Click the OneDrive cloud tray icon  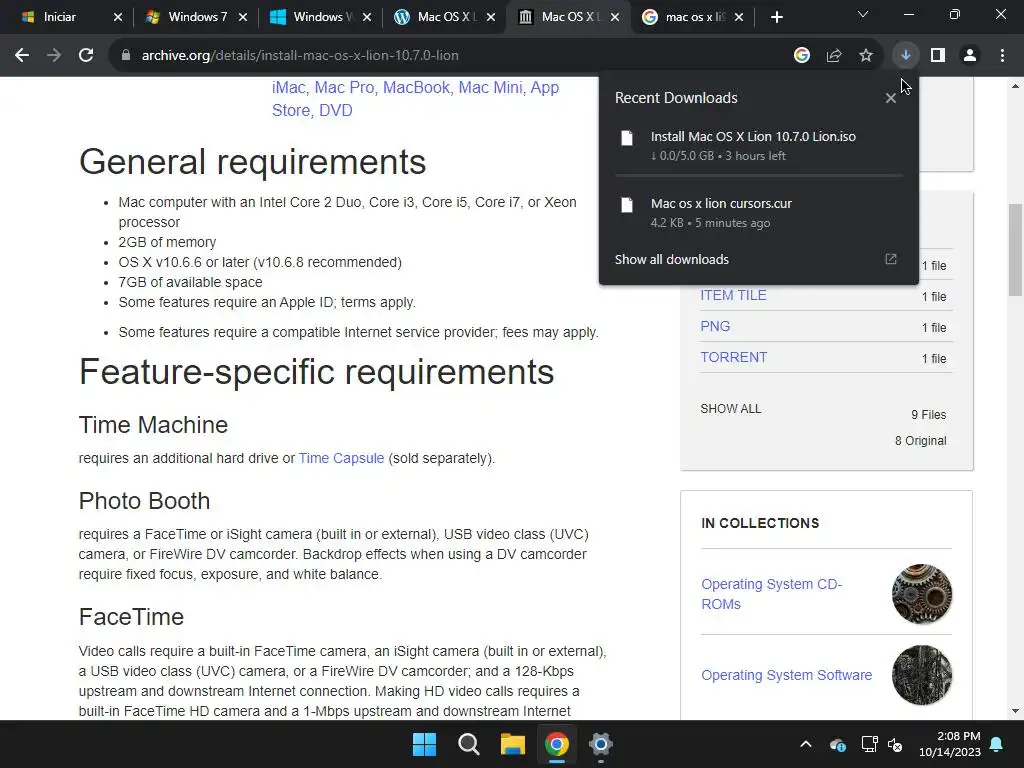[x=837, y=744]
